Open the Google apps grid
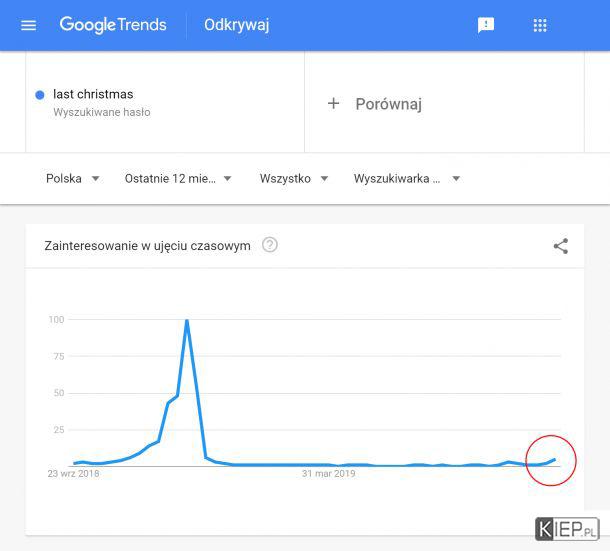Viewport: 610px width, 551px height. click(540, 26)
